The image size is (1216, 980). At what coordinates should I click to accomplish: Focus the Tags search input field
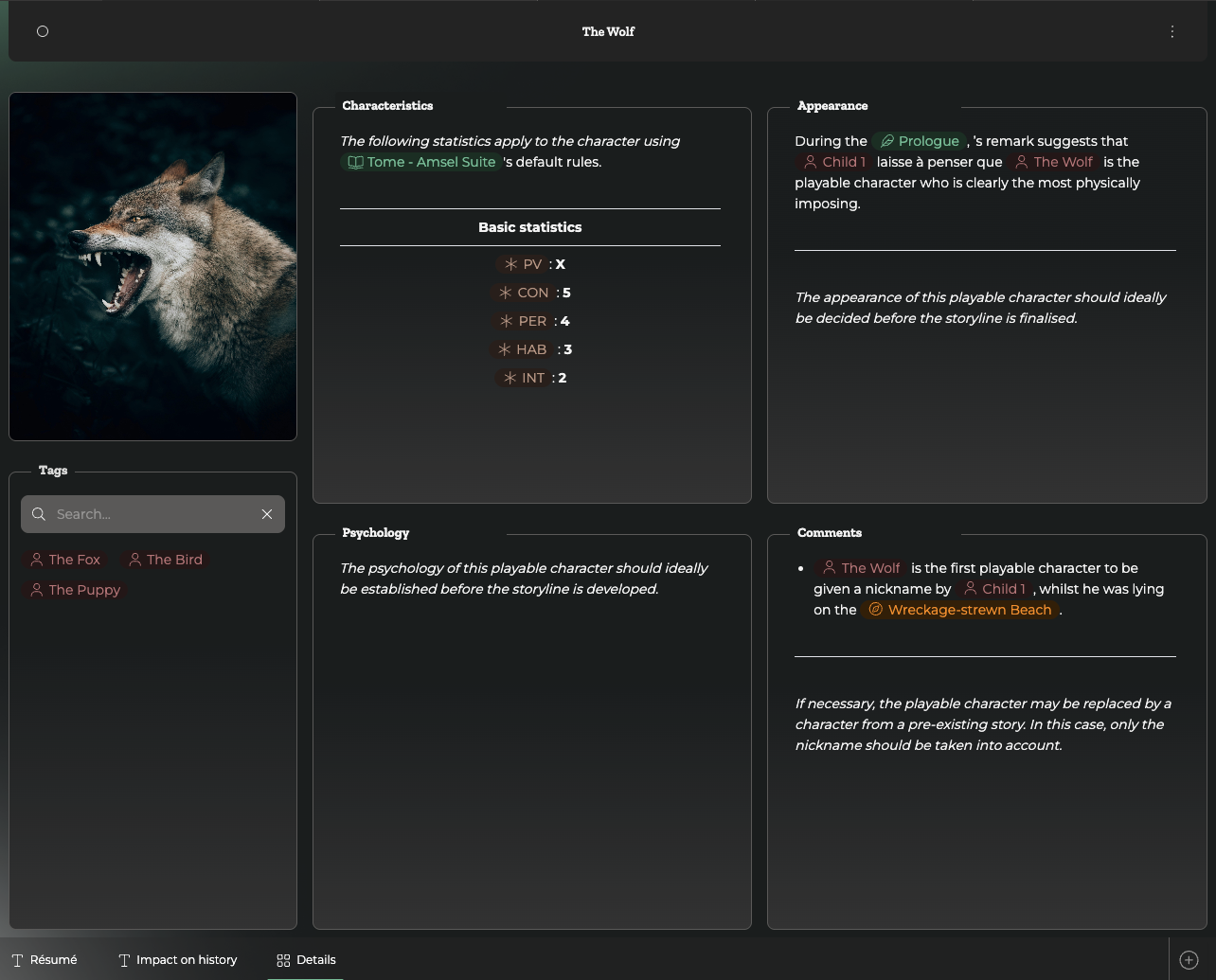pos(152,514)
